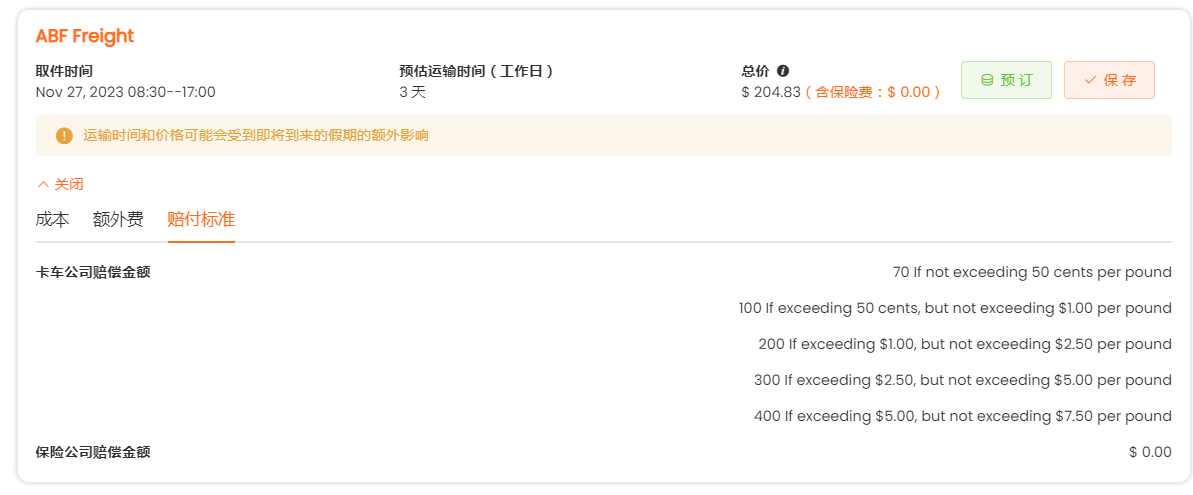This screenshot has height=495, width=1193.
Task: Click the info icon beside 总价
Action: click(783, 71)
